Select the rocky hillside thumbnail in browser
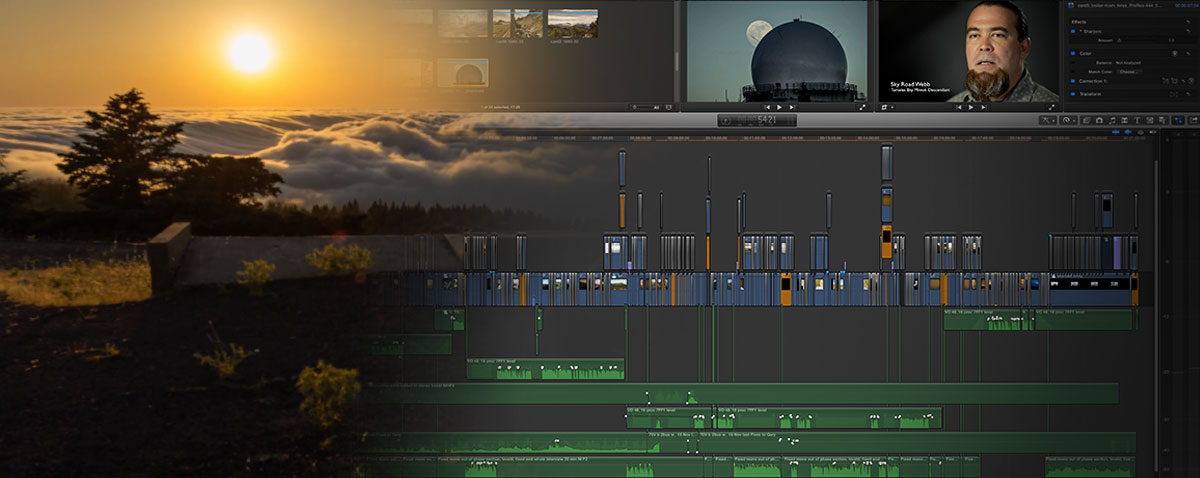 tap(519, 23)
